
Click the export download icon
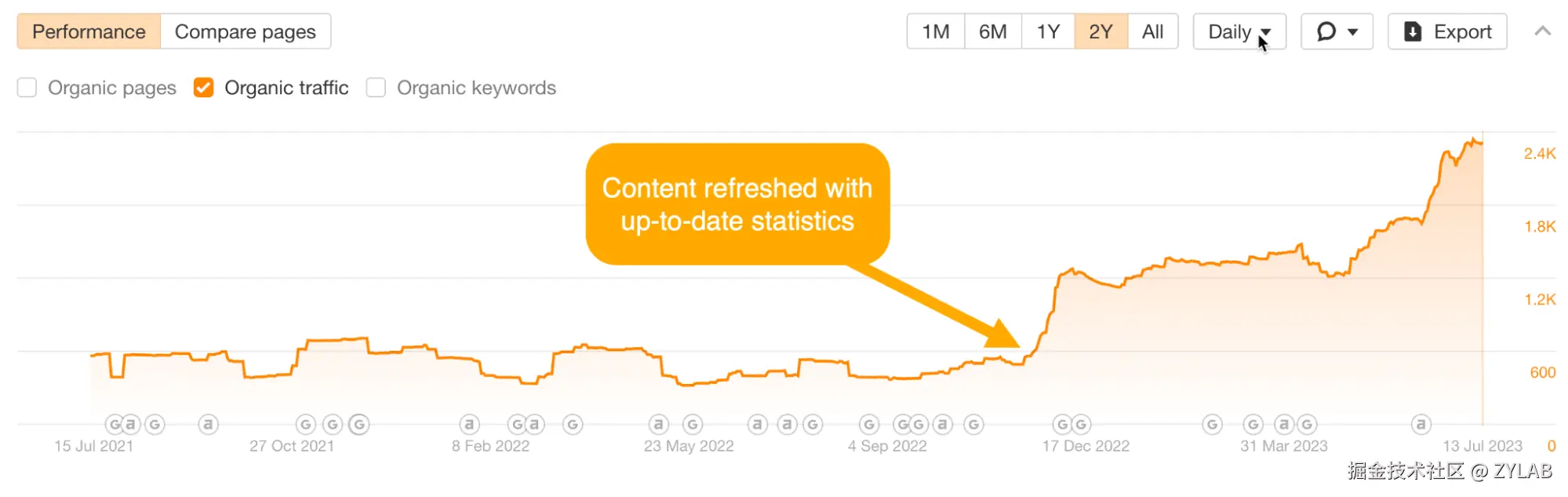1413,31
